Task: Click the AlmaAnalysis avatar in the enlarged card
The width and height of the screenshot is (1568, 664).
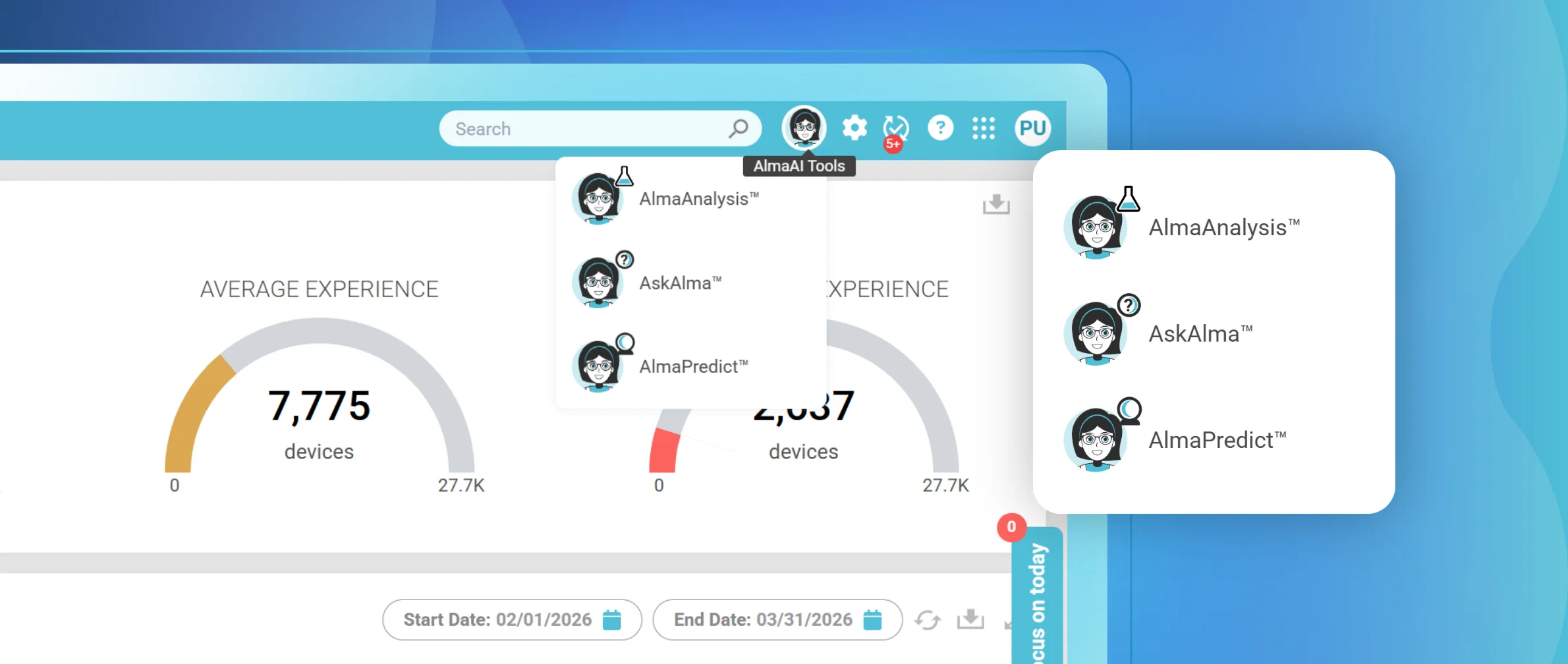Action: coord(1097,227)
